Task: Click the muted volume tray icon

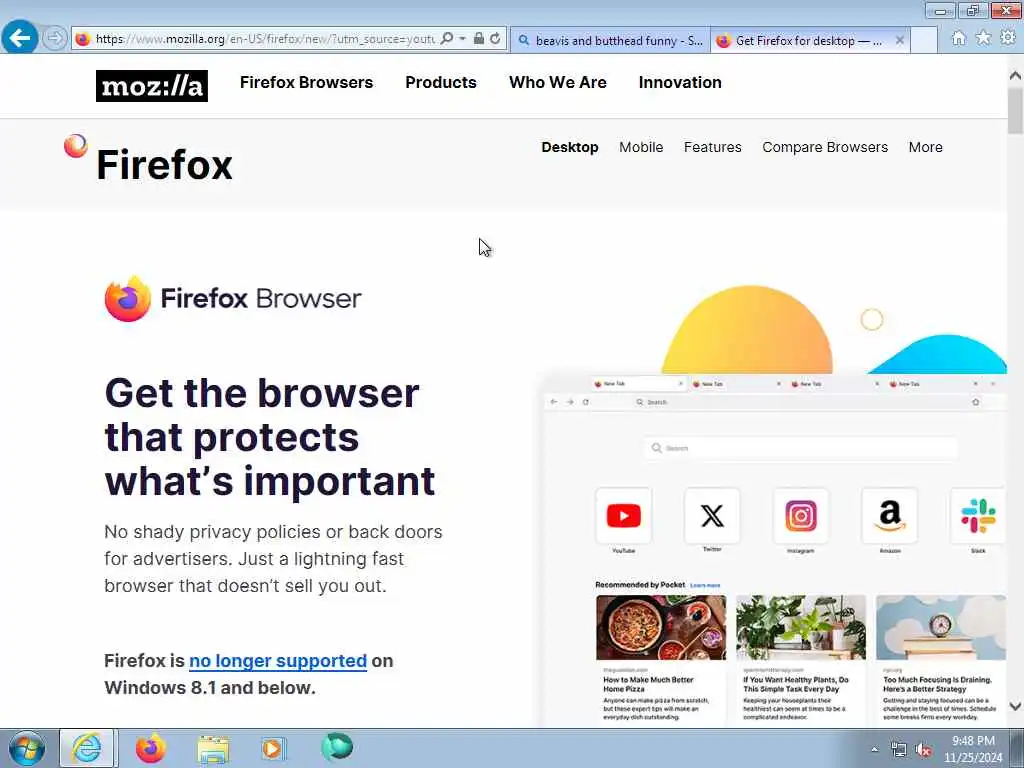Action: tap(923, 750)
